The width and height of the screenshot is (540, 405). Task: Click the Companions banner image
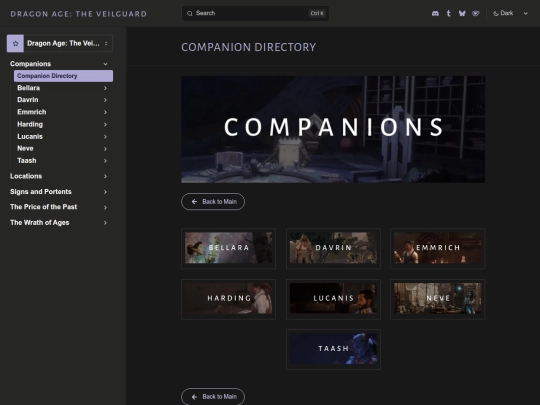(x=333, y=129)
